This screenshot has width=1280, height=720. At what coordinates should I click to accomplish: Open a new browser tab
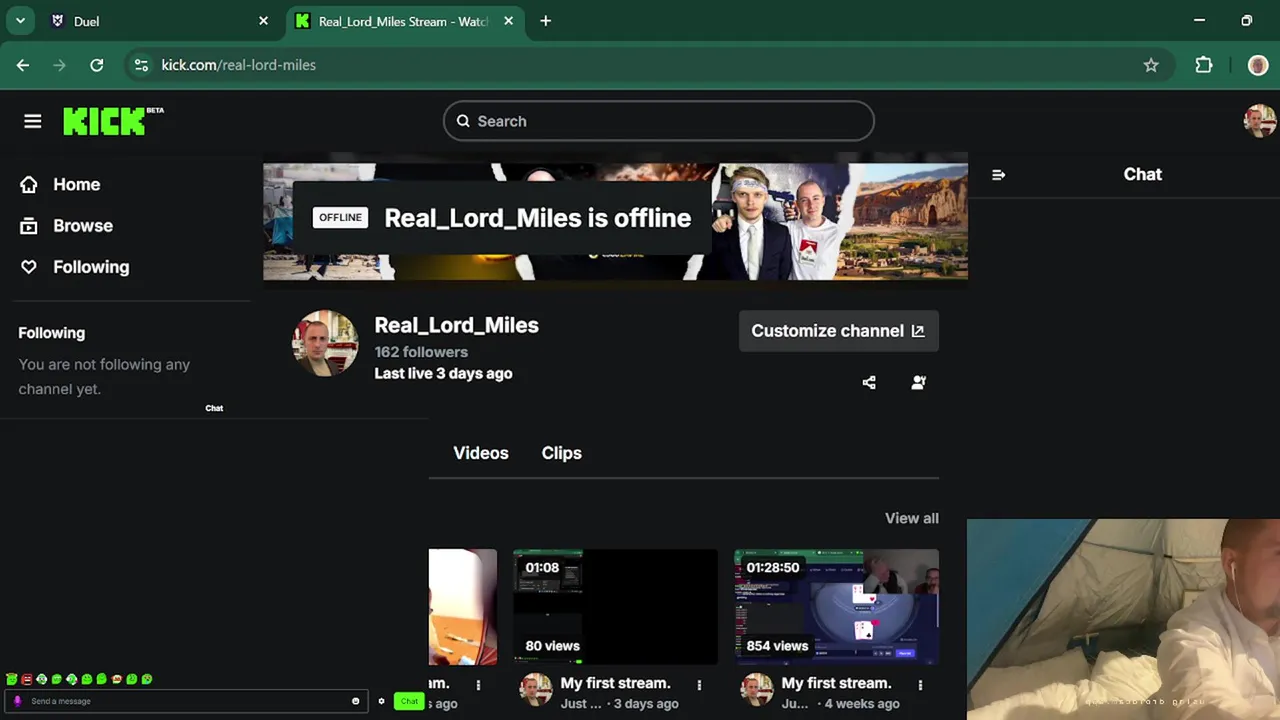545,21
